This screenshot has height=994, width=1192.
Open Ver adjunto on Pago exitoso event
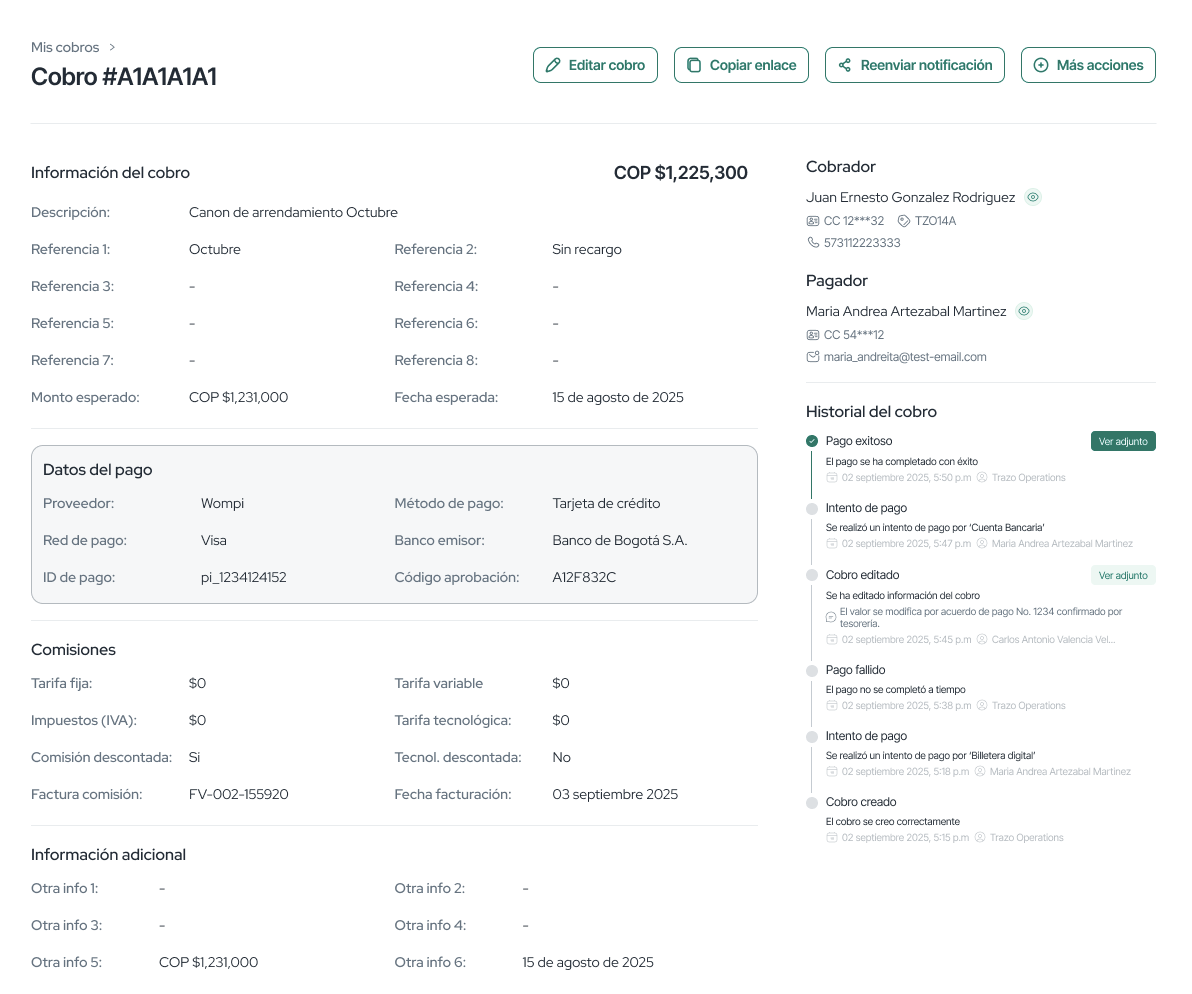point(1123,441)
